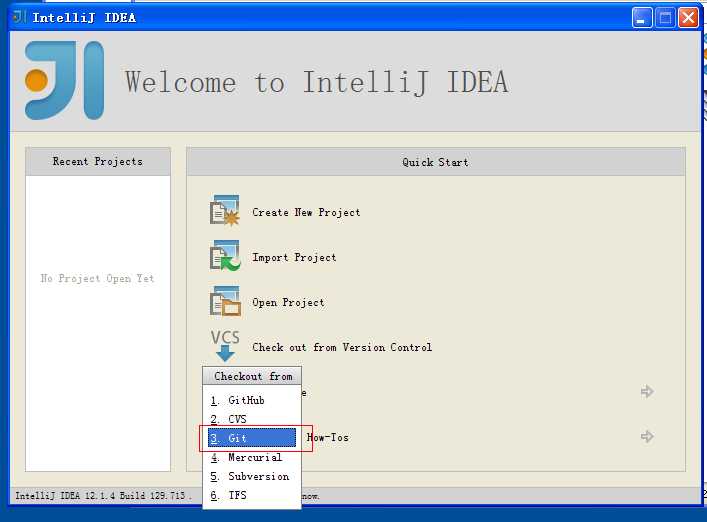Select CVS in checkout list

point(252,419)
